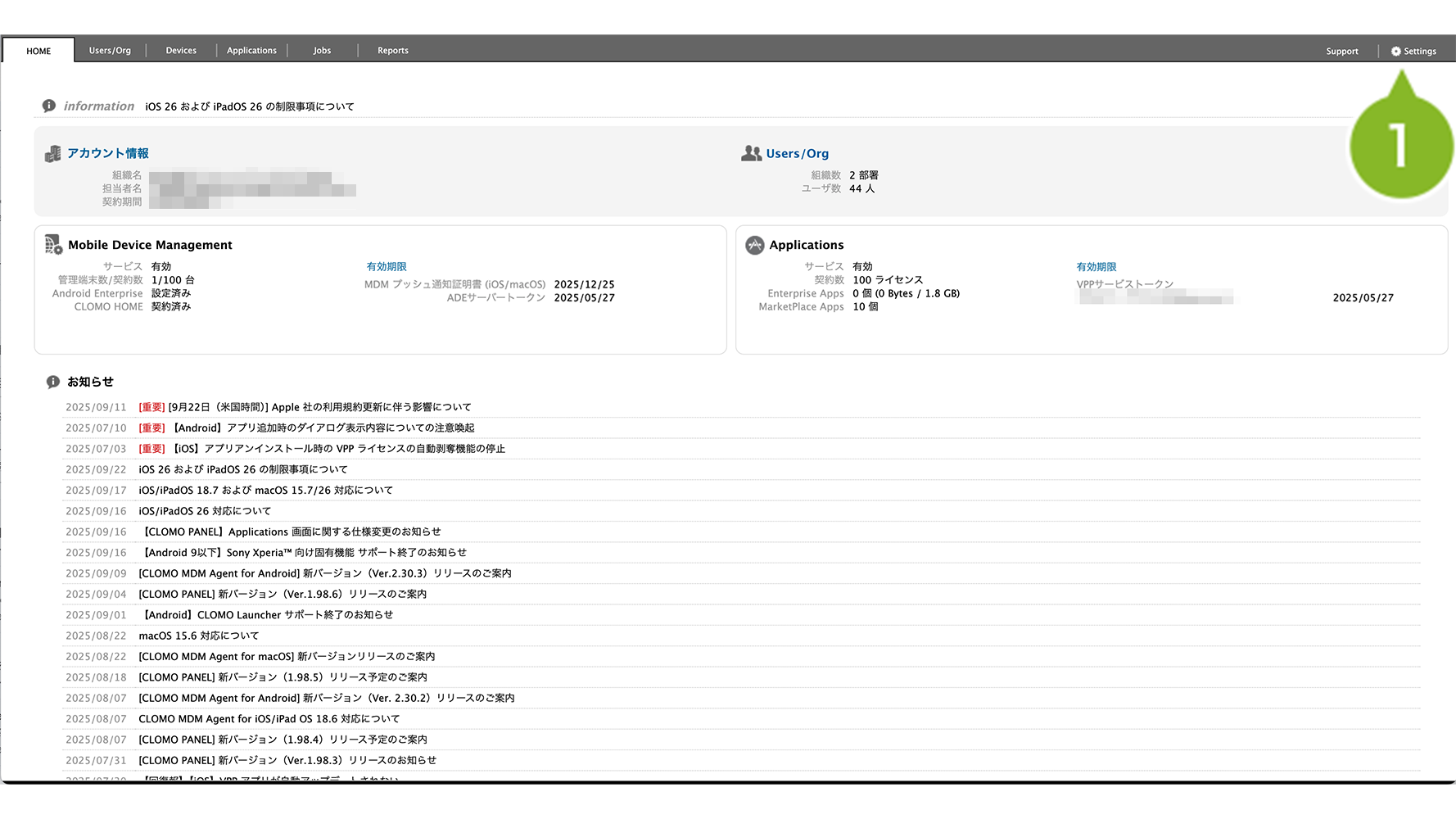
Task: Open the Support menu item
Action: tap(1341, 52)
